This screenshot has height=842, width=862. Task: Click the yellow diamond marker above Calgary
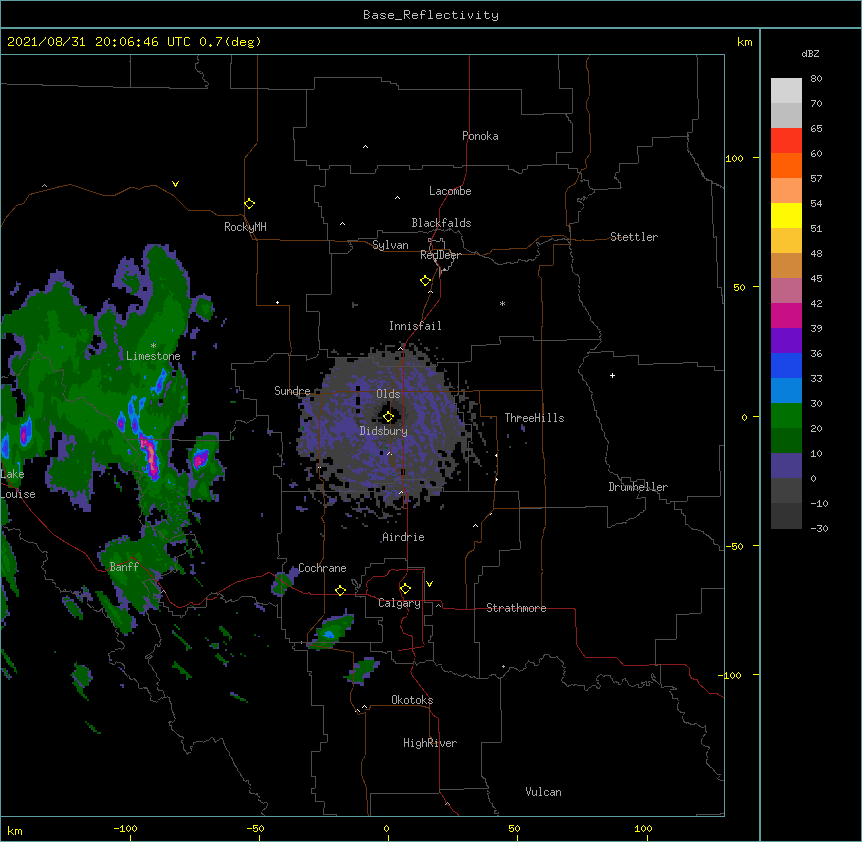405,589
